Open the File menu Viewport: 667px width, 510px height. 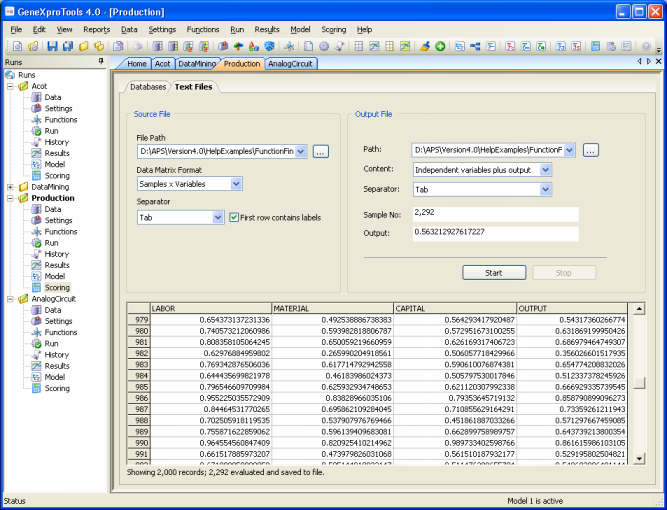(x=16, y=29)
